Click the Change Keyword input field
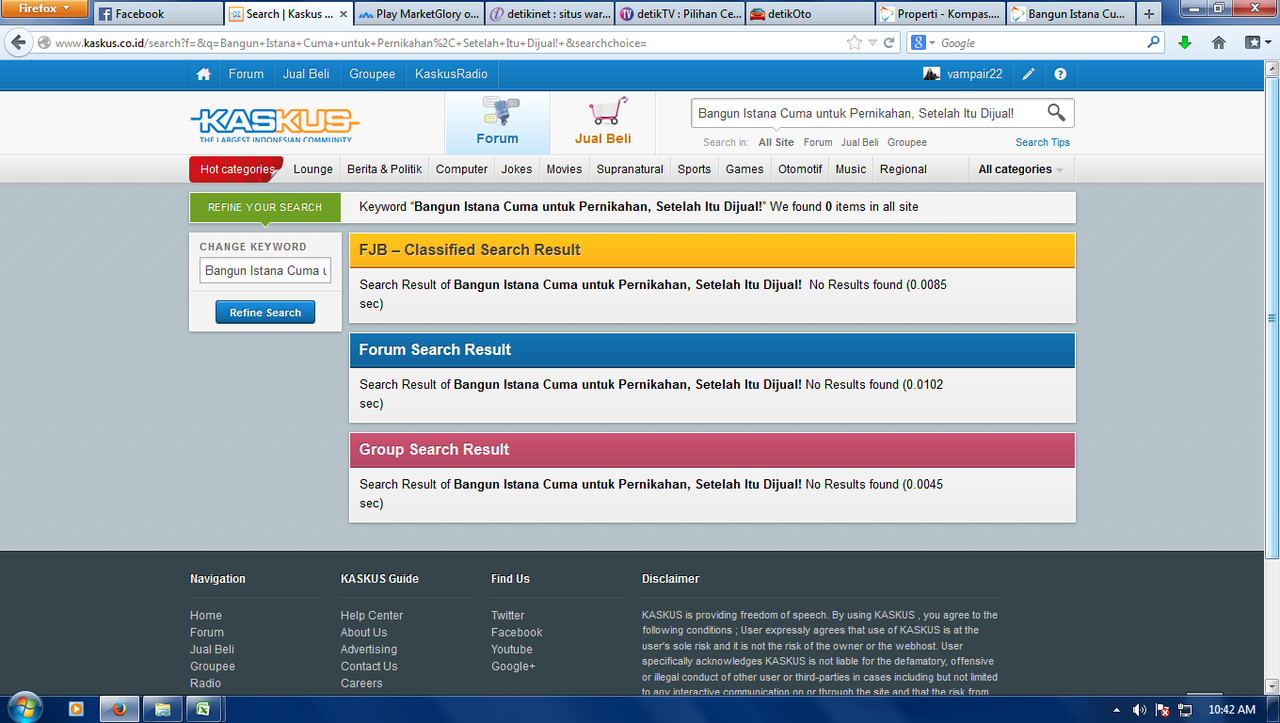This screenshot has height=723, width=1280. (265, 270)
